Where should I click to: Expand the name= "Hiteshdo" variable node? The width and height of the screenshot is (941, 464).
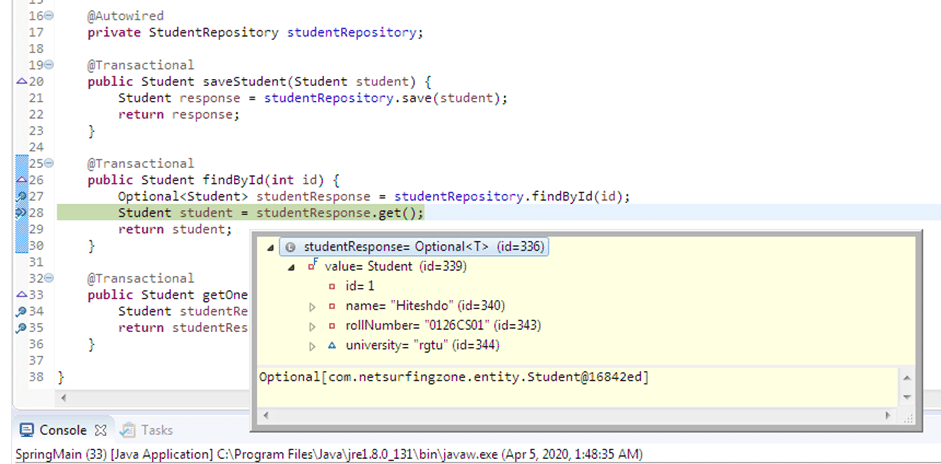tap(312, 306)
